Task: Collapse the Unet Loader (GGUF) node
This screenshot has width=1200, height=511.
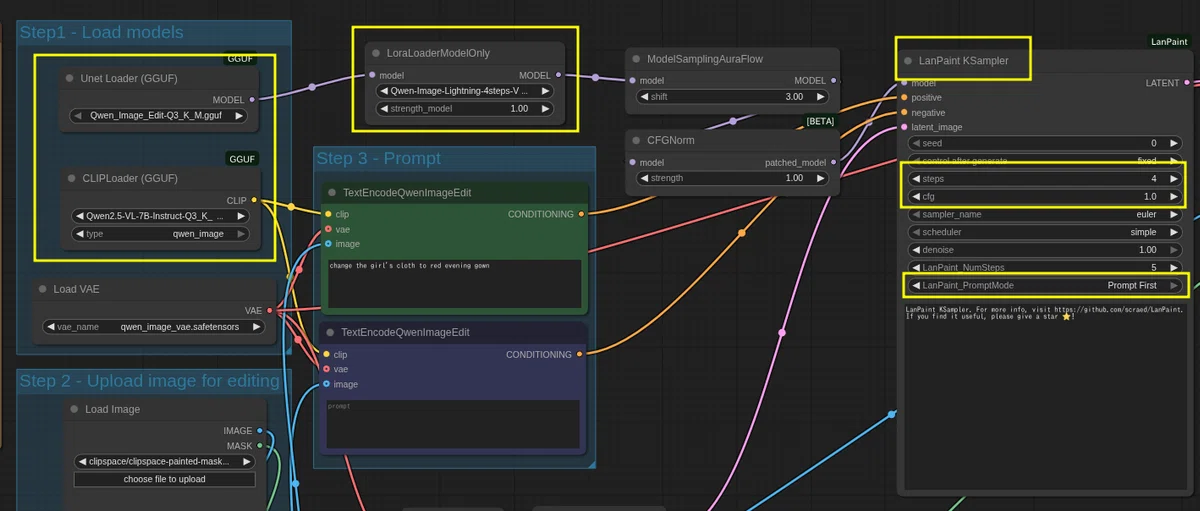Action: [x=70, y=78]
